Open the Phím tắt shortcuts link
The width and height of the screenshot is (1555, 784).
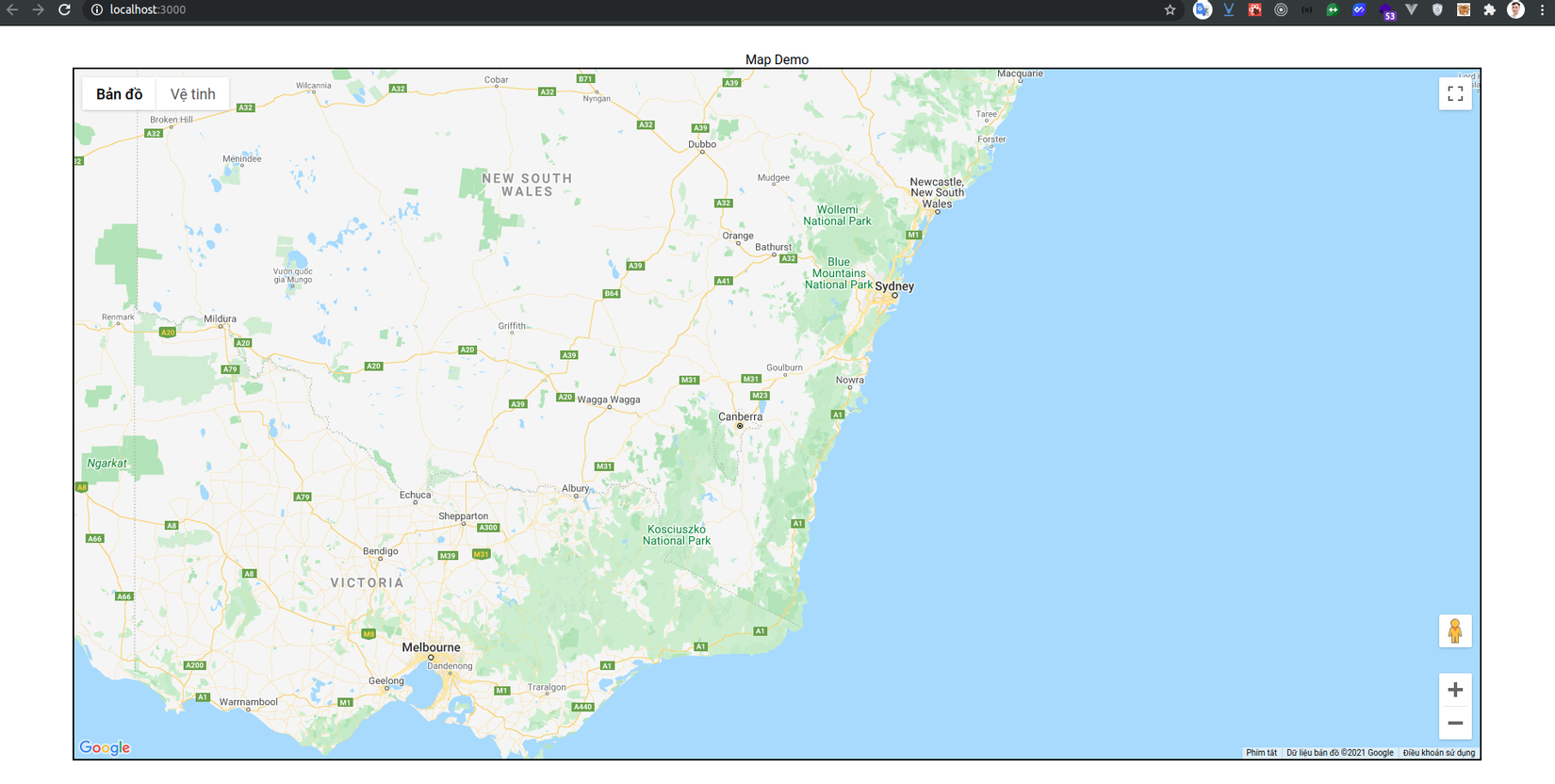pyautogui.click(x=1261, y=753)
